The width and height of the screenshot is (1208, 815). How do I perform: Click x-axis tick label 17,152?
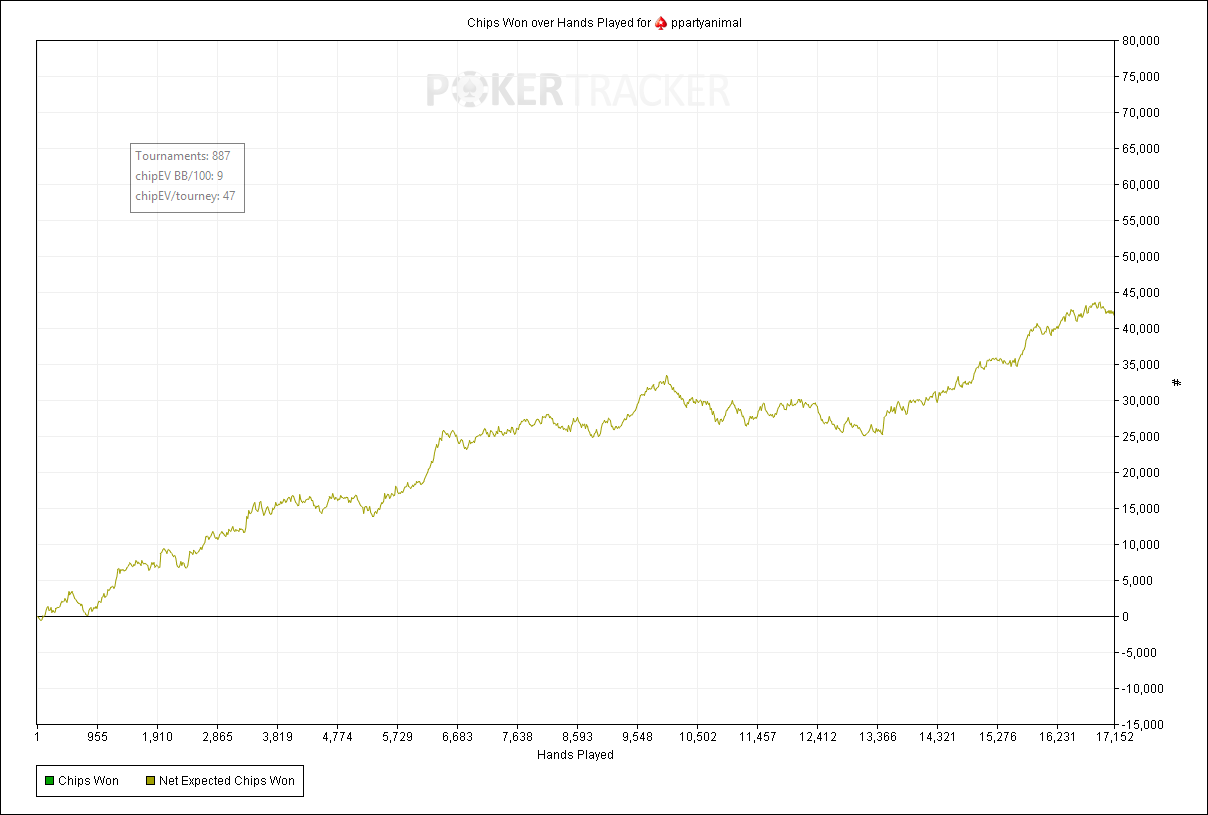(x=1114, y=737)
